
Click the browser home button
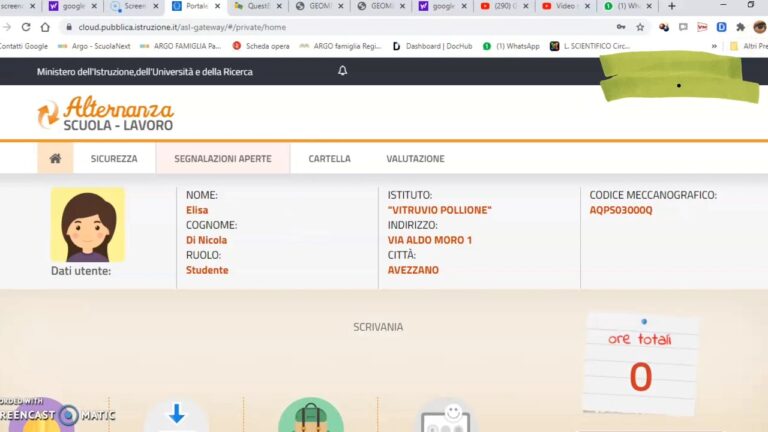pos(45,27)
